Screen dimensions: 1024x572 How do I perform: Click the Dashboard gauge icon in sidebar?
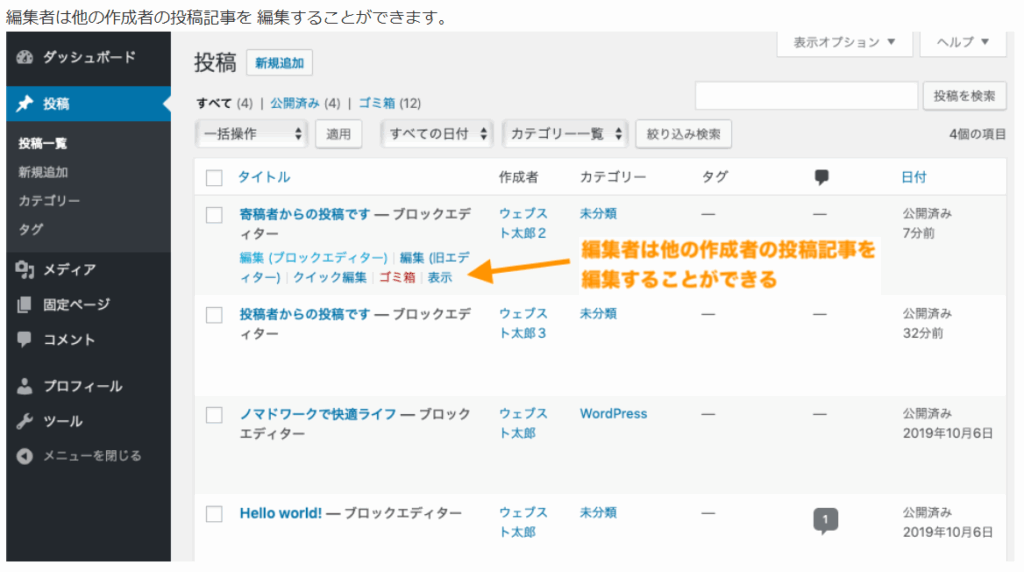[x=26, y=58]
